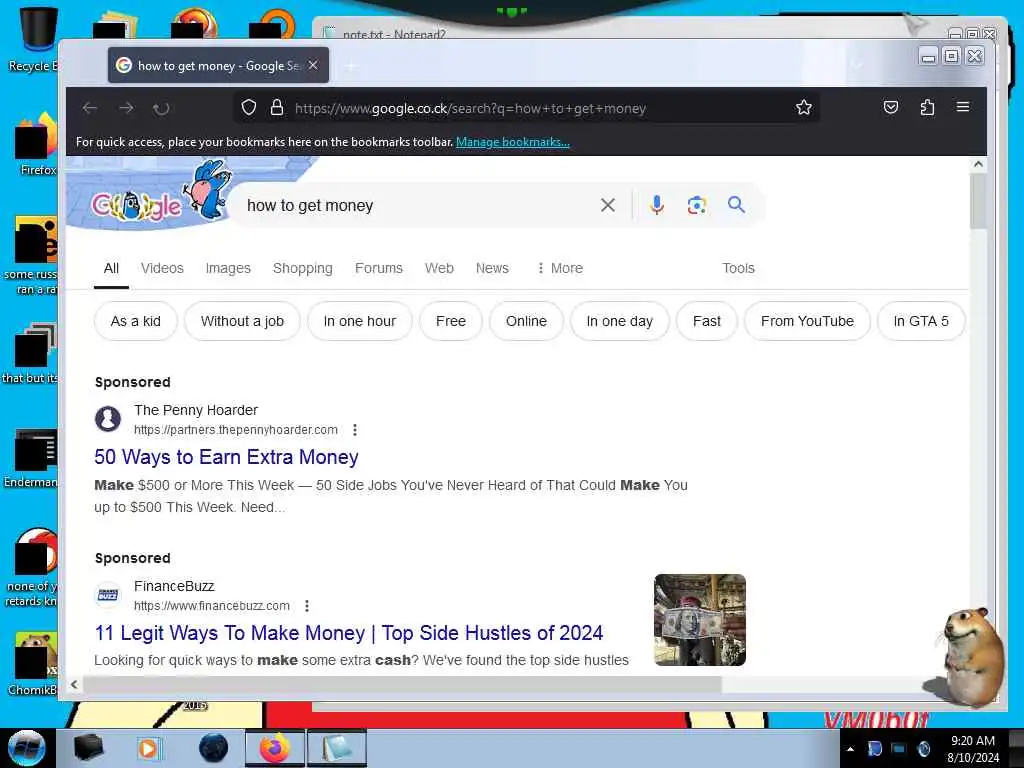Viewport: 1024px width, 768px height.
Task: Select the 'Free' suggestion chip
Action: (451, 321)
